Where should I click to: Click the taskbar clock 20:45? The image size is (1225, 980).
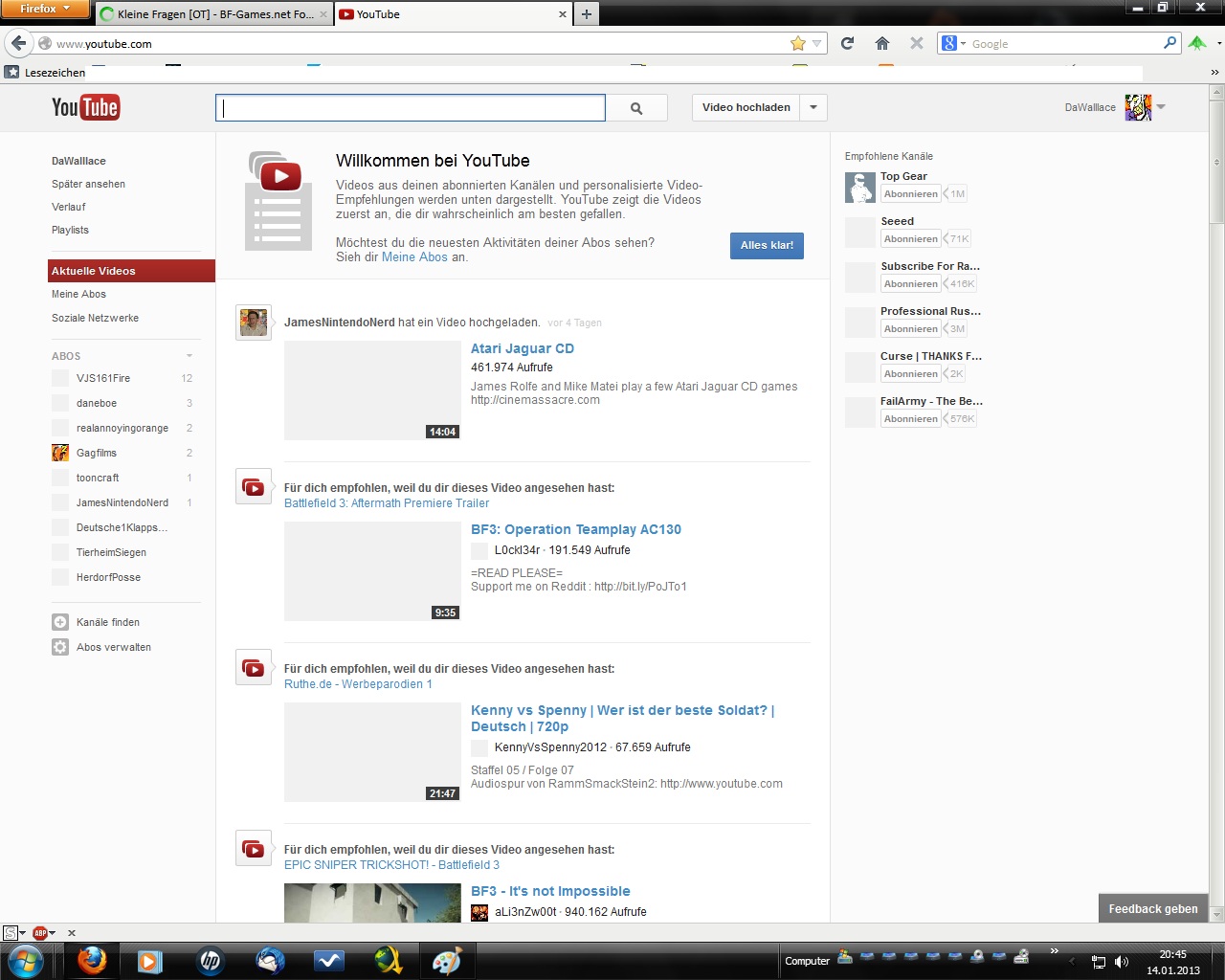1172,954
